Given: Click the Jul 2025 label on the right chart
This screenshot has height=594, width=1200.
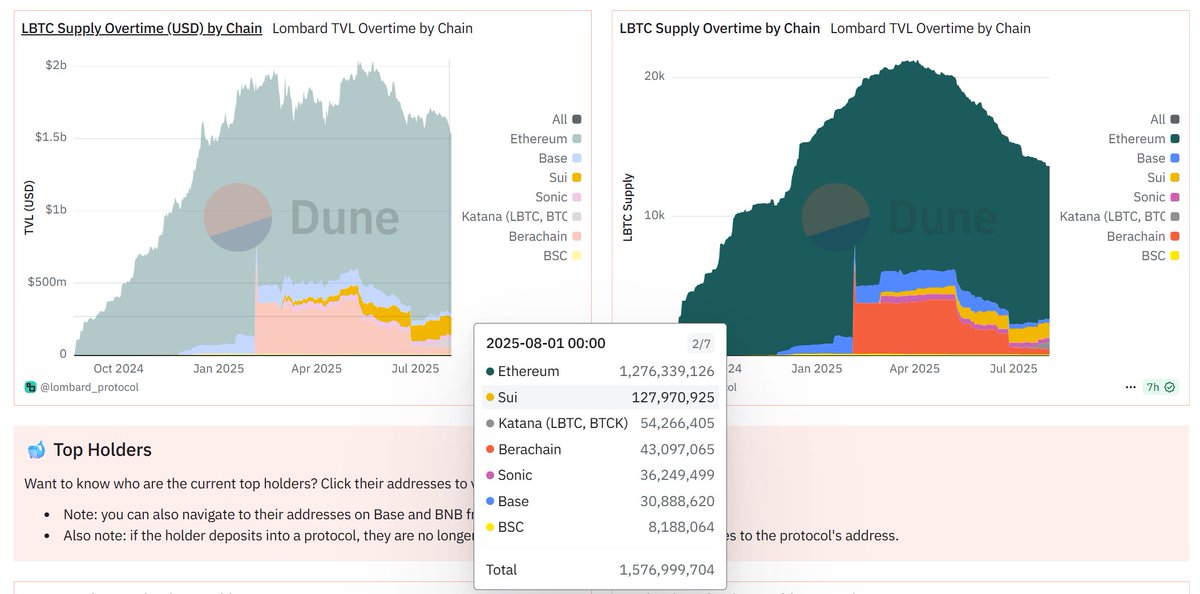Looking at the screenshot, I should [x=1014, y=368].
